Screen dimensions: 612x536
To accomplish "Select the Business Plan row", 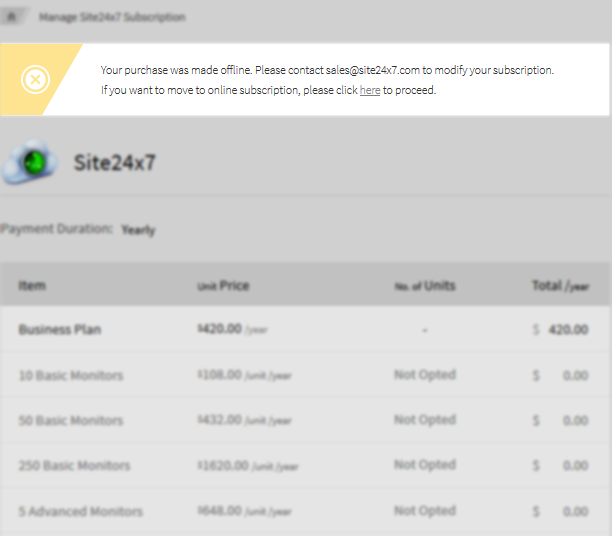I will pos(60,330).
